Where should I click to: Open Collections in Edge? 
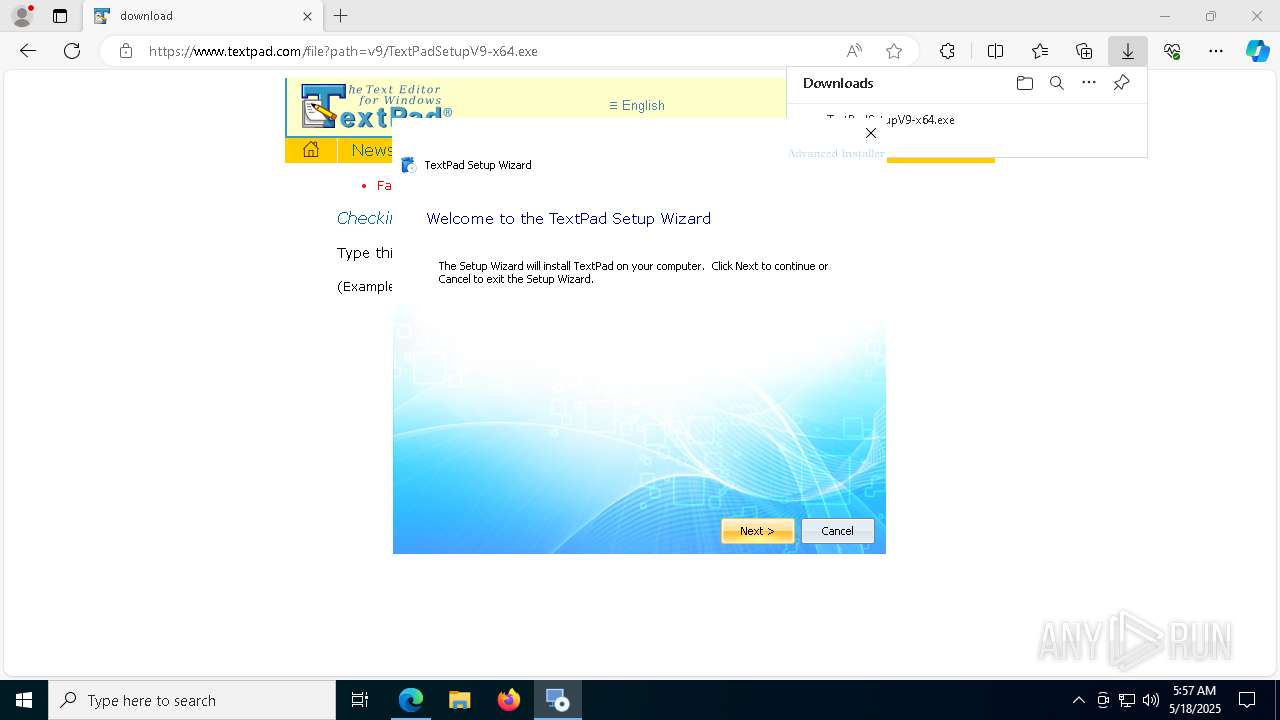[1084, 51]
